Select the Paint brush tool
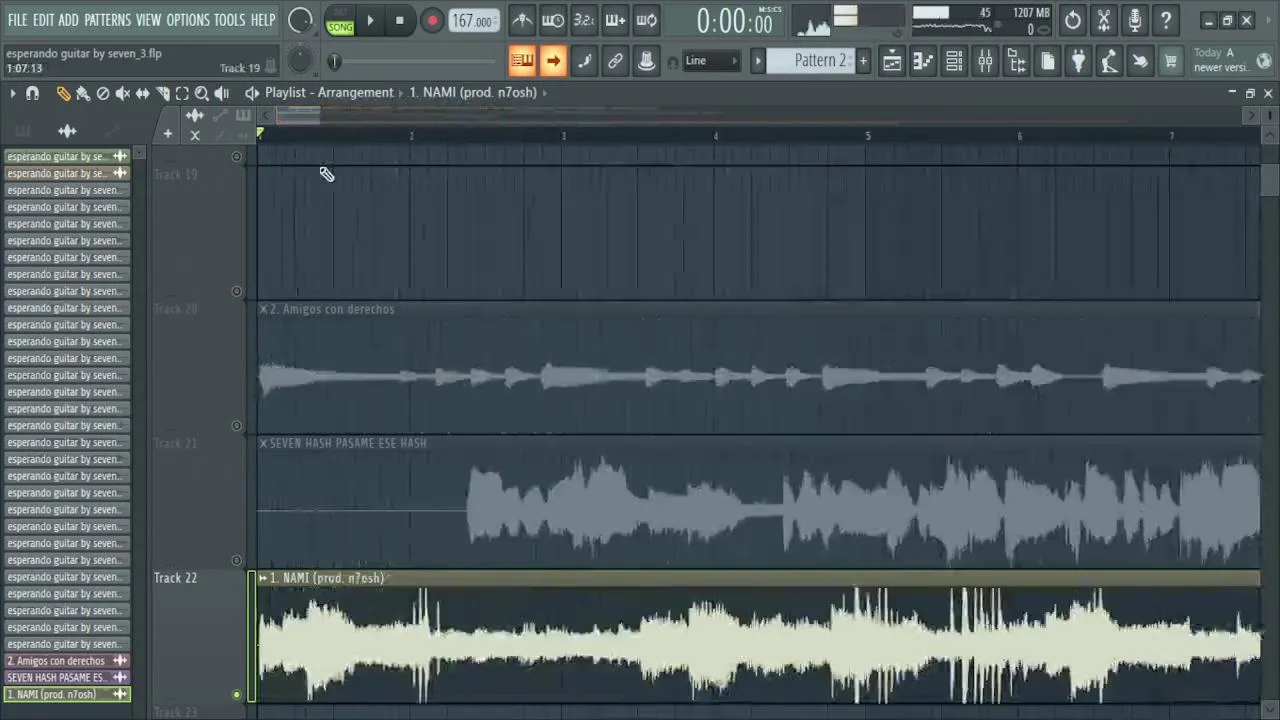Image resolution: width=1280 pixels, height=720 pixels. click(x=83, y=93)
